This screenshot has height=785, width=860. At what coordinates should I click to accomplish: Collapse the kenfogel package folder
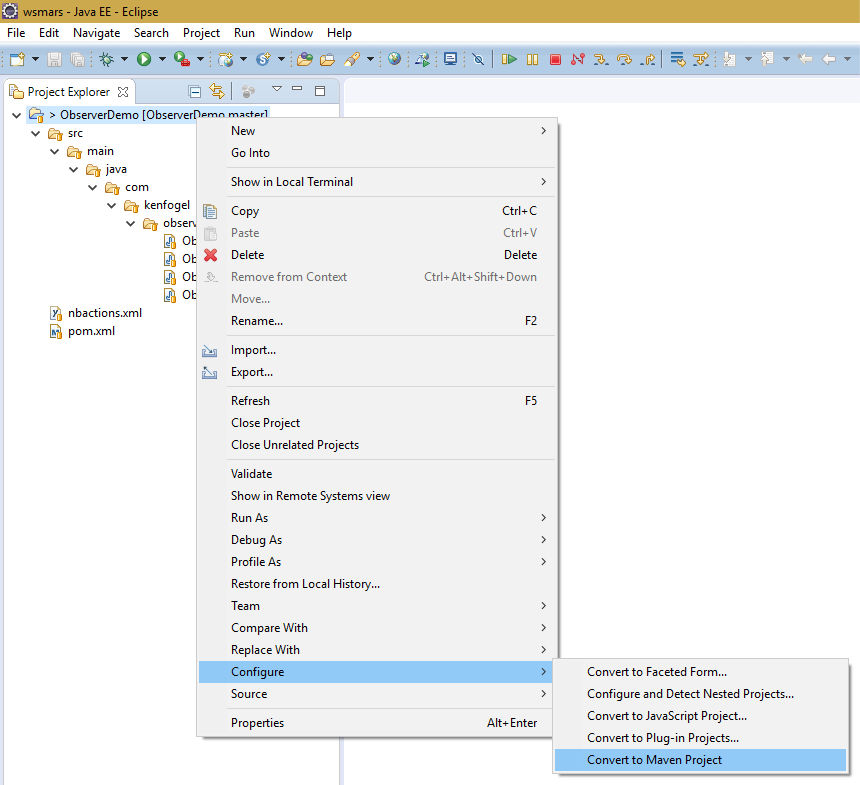[x=112, y=206]
